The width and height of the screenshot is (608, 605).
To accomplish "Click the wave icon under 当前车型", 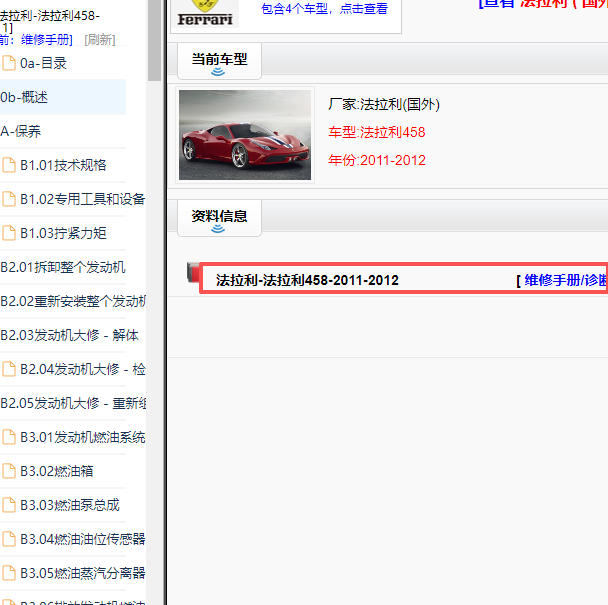I will click(x=218, y=72).
